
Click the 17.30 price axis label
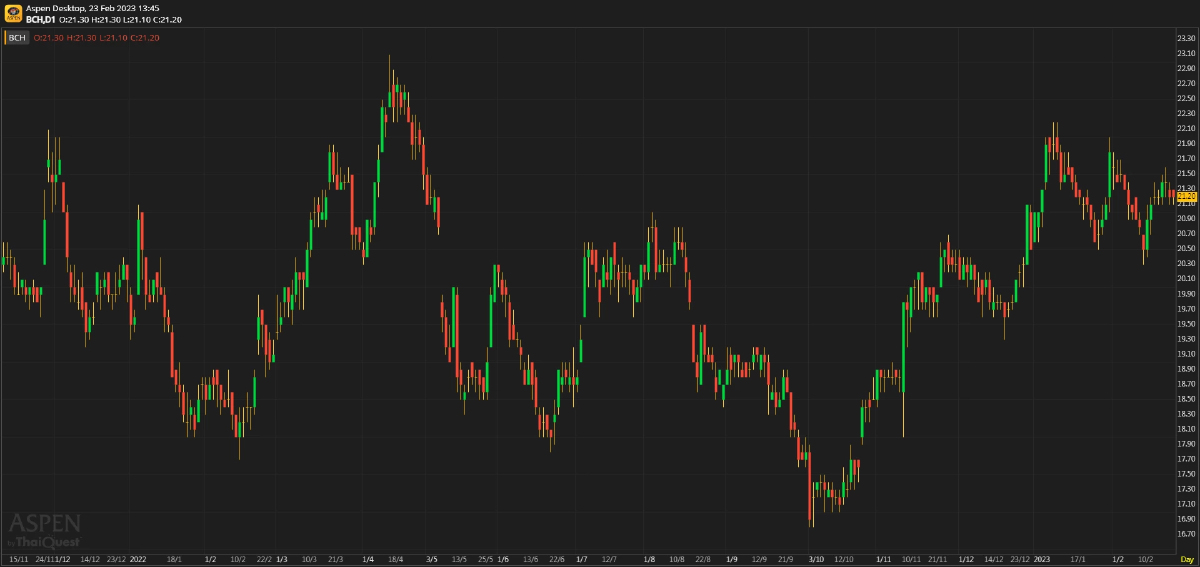pyautogui.click(x=1187, y=489)
